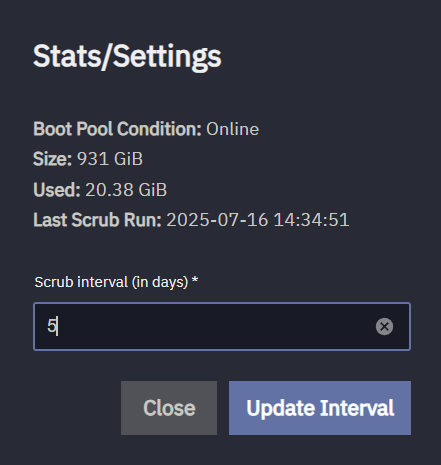
Task: Click the 14:34:51 scrub time
Action: (311, 220)
